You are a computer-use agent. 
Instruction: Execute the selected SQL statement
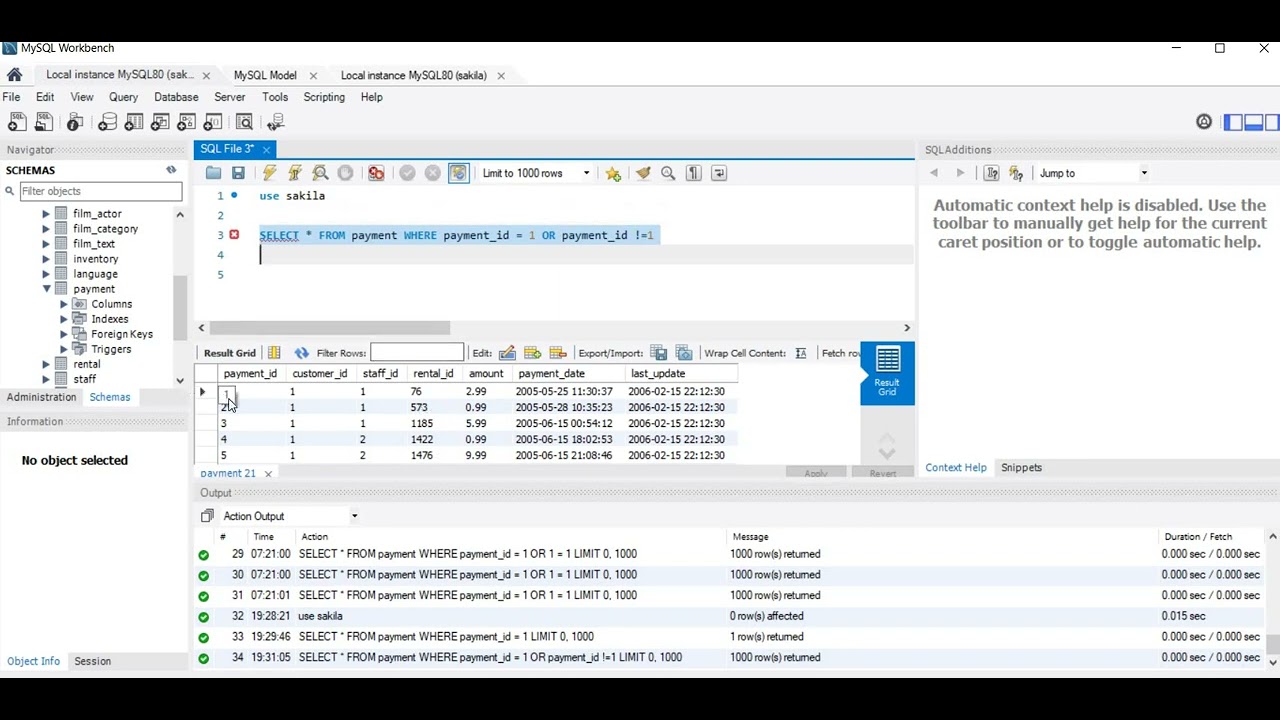(270, 173)
